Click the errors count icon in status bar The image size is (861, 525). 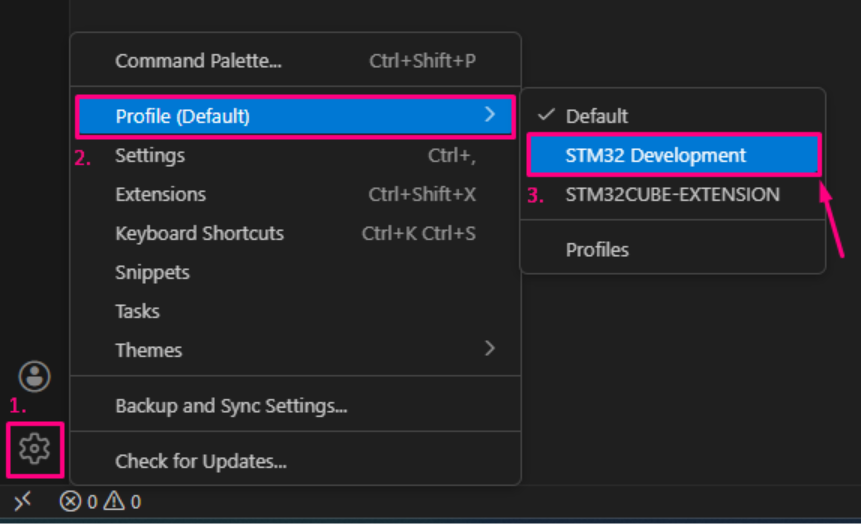(70, 502)
